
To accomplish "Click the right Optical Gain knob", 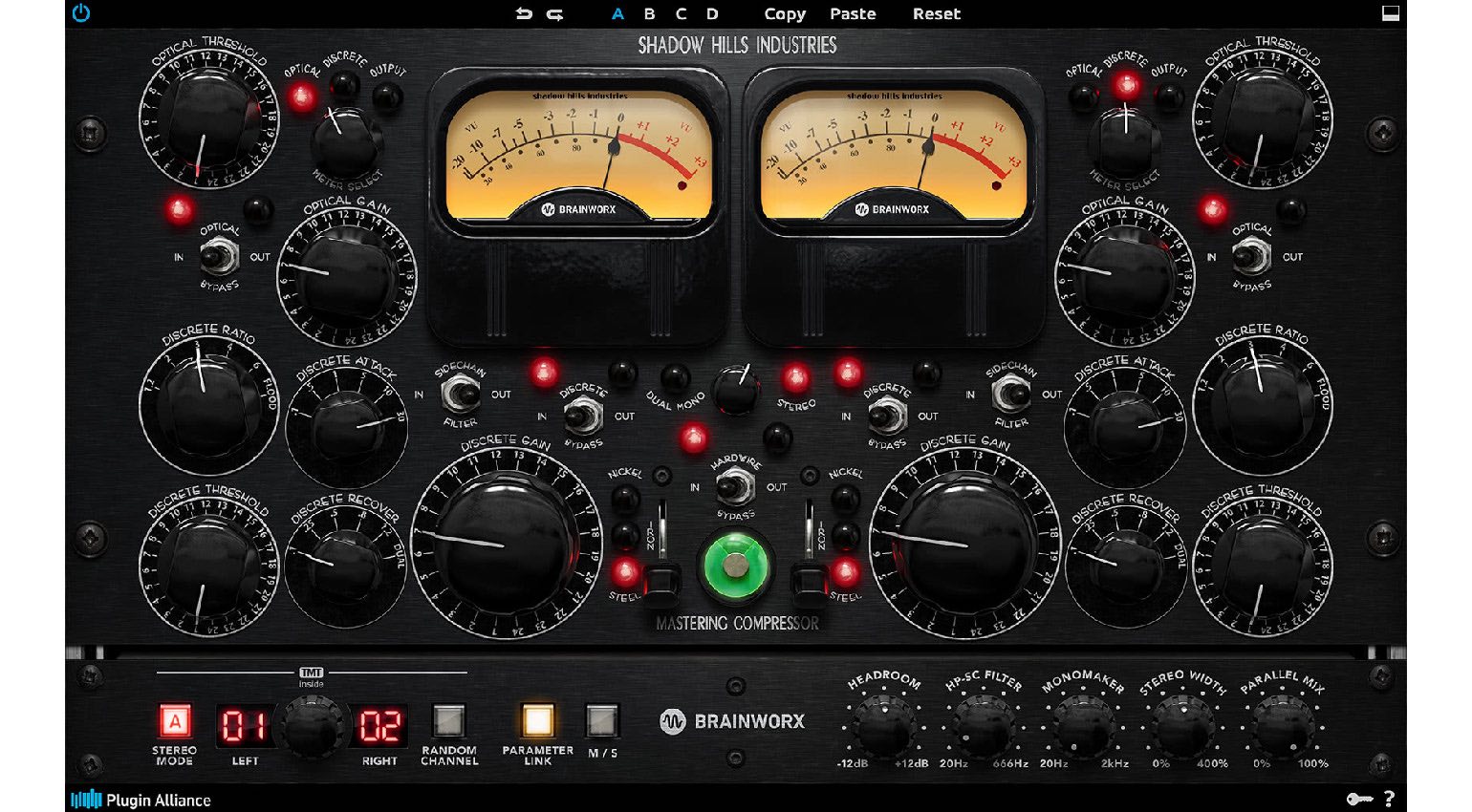I will click(1124, 277).
